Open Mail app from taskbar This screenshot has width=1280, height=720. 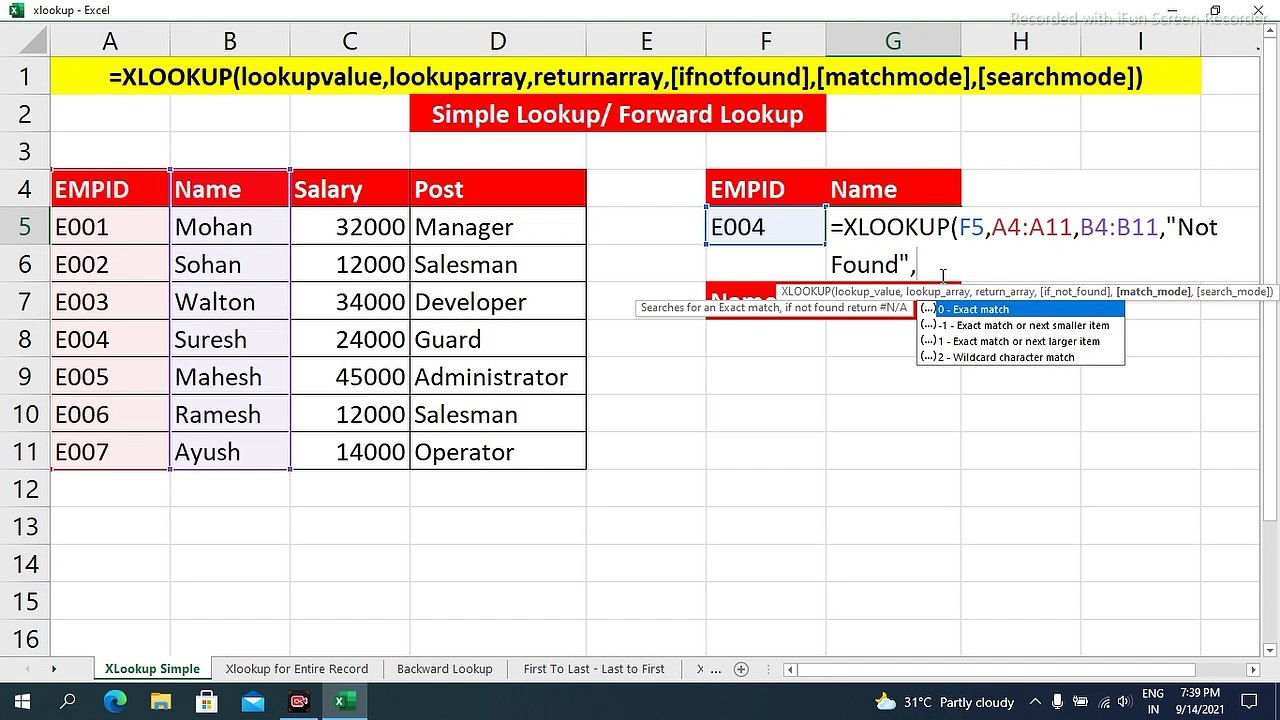pos(253,702)
